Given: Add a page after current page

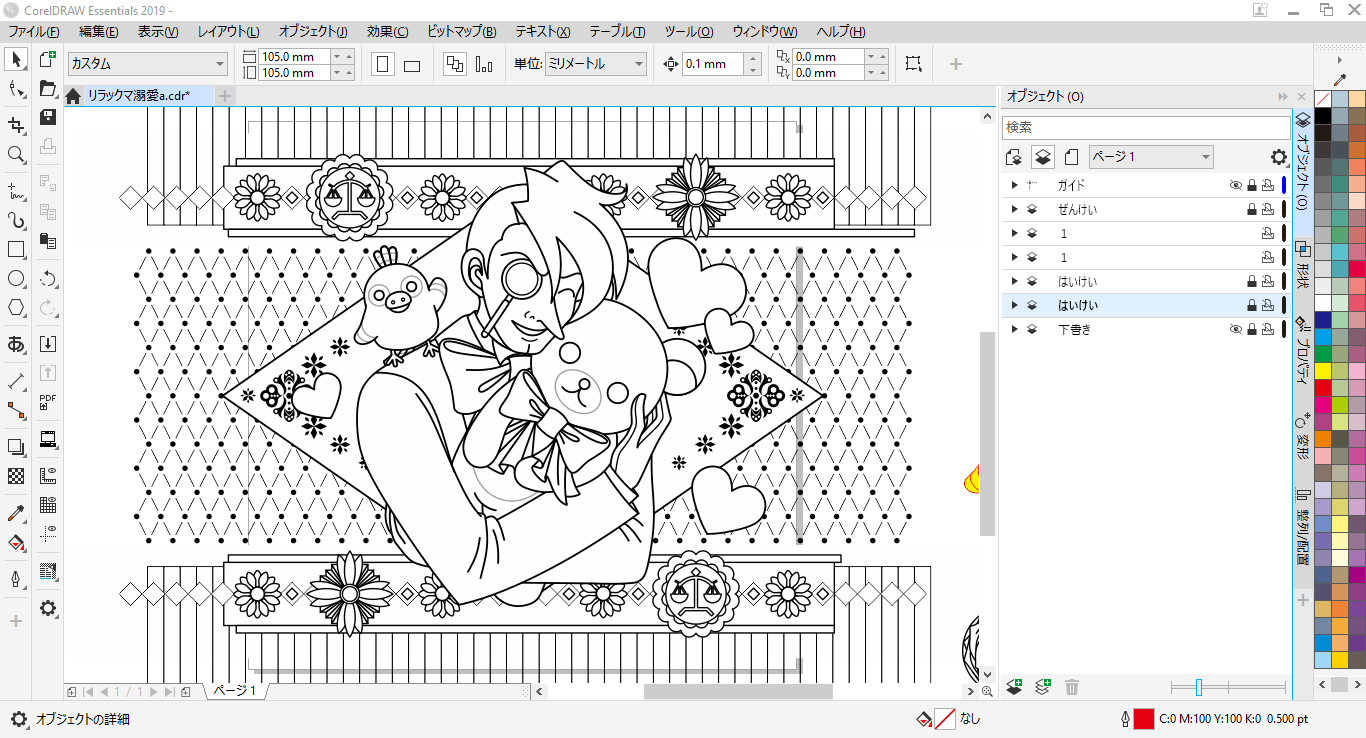Looking at the screenshot, I should [186, 692].
